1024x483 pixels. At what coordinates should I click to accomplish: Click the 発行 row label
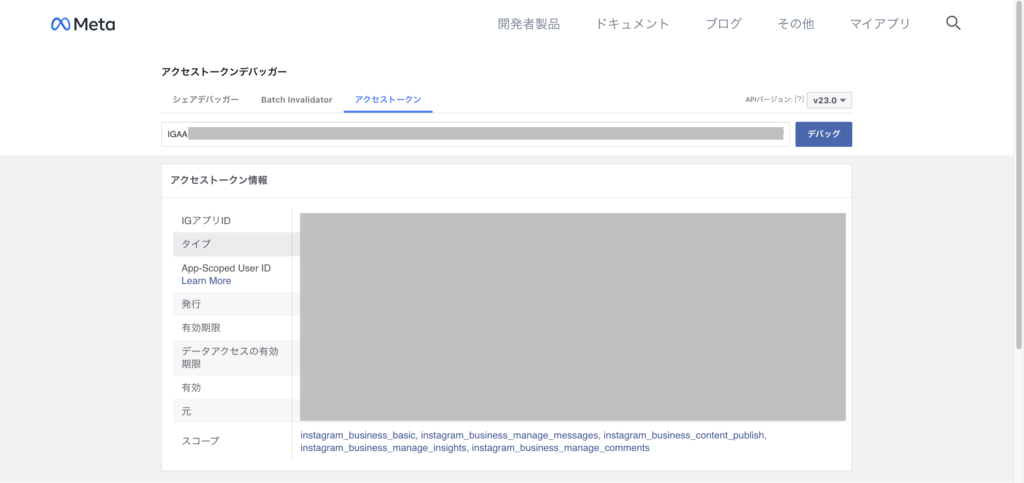tap(191, 304)
